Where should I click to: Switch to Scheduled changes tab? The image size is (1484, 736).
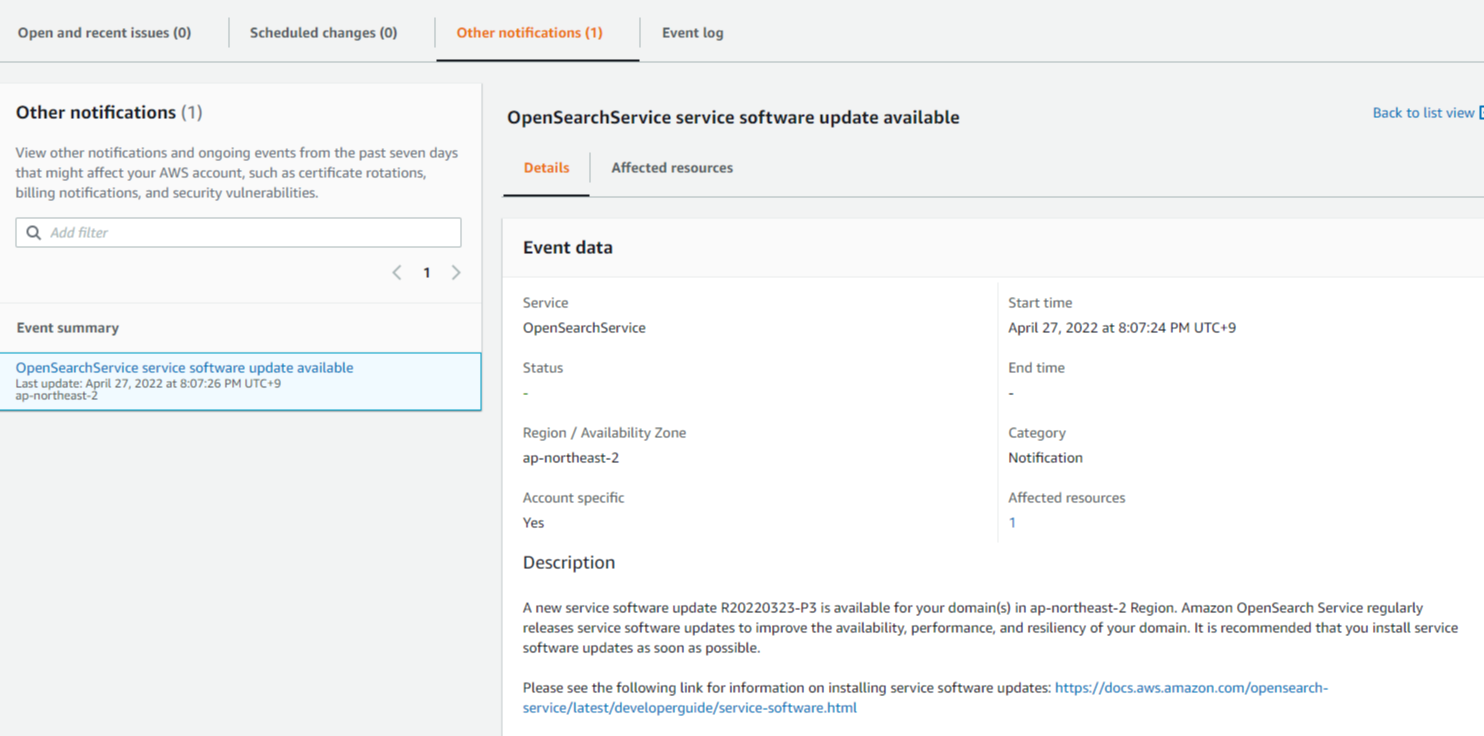(323, 33)
